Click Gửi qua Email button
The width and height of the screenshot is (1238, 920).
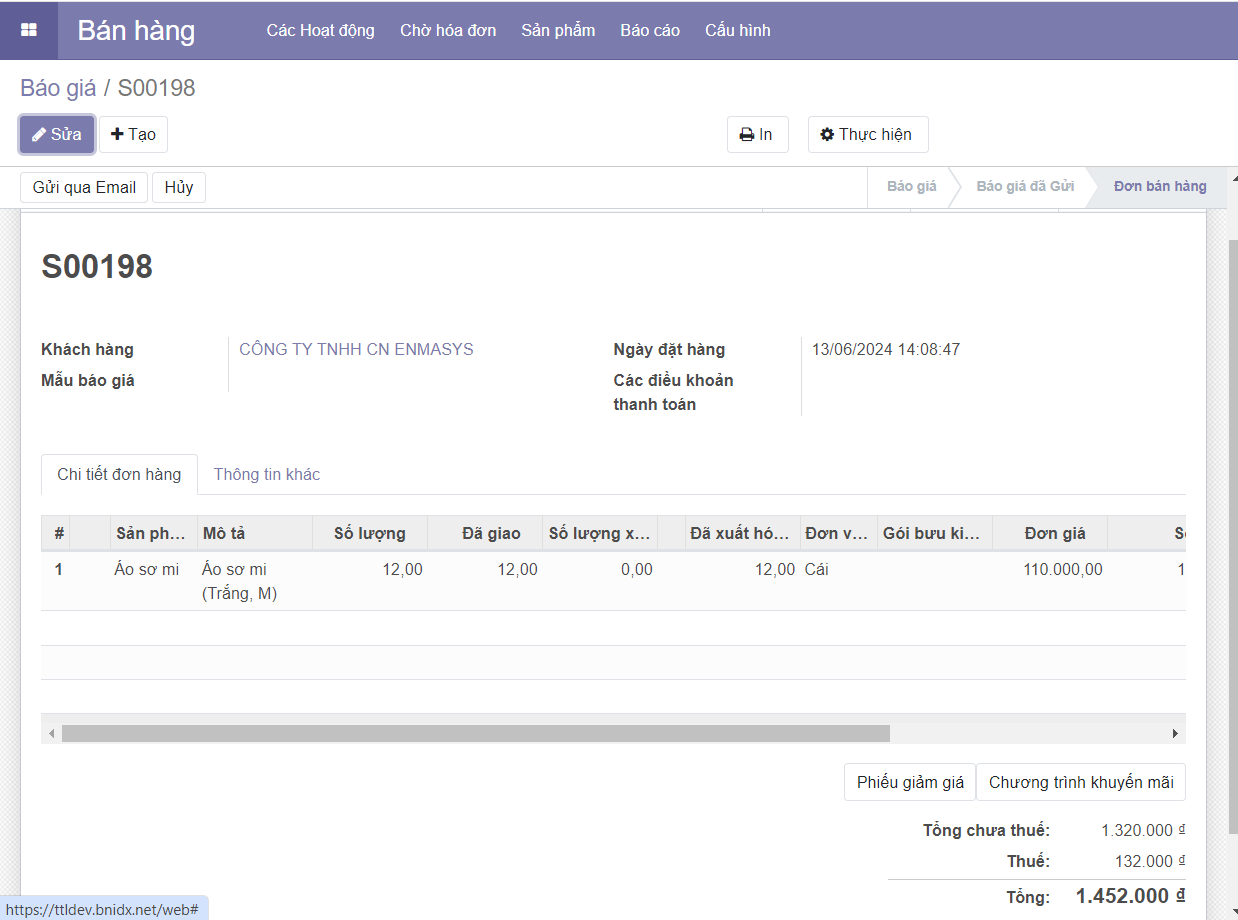click(84, 188)
